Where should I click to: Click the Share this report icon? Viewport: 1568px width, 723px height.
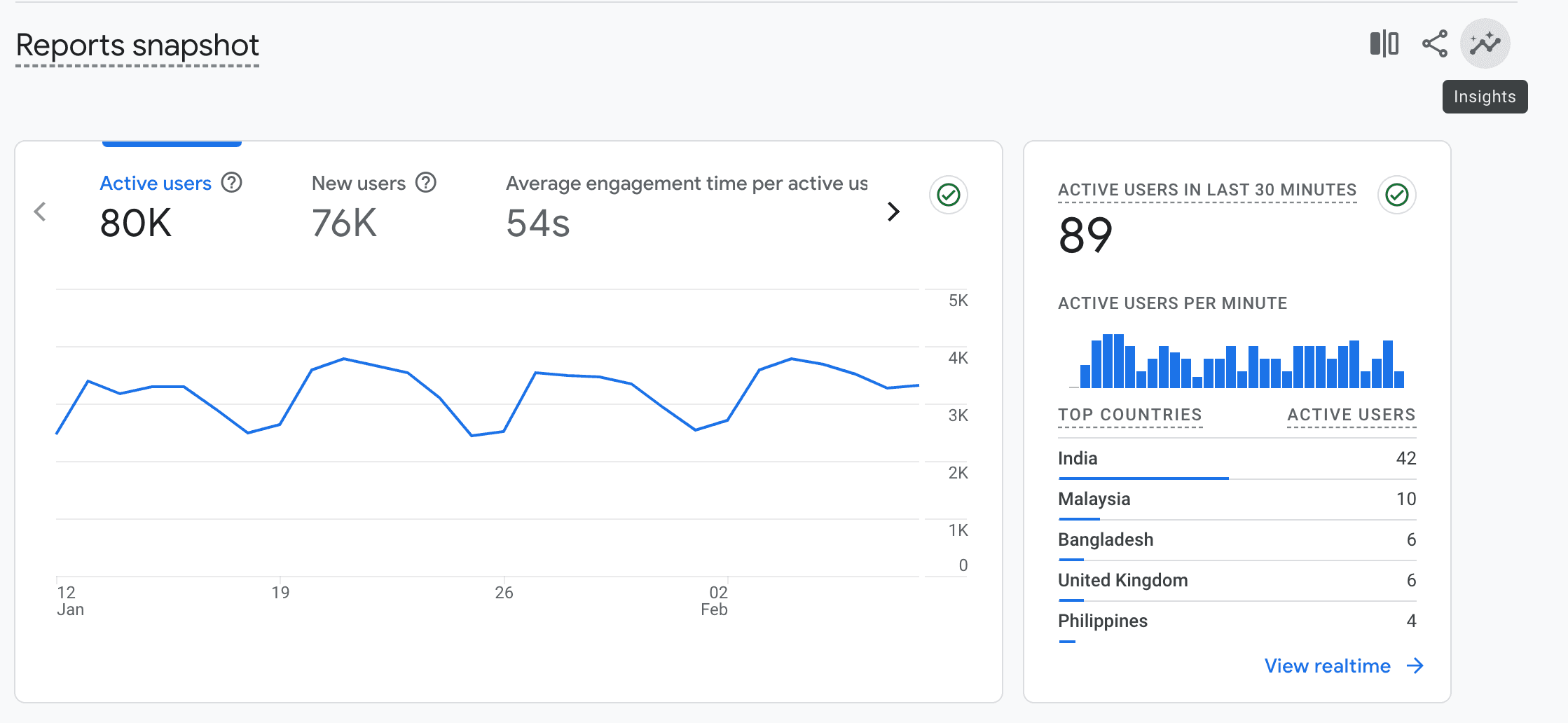(1434, 44)
